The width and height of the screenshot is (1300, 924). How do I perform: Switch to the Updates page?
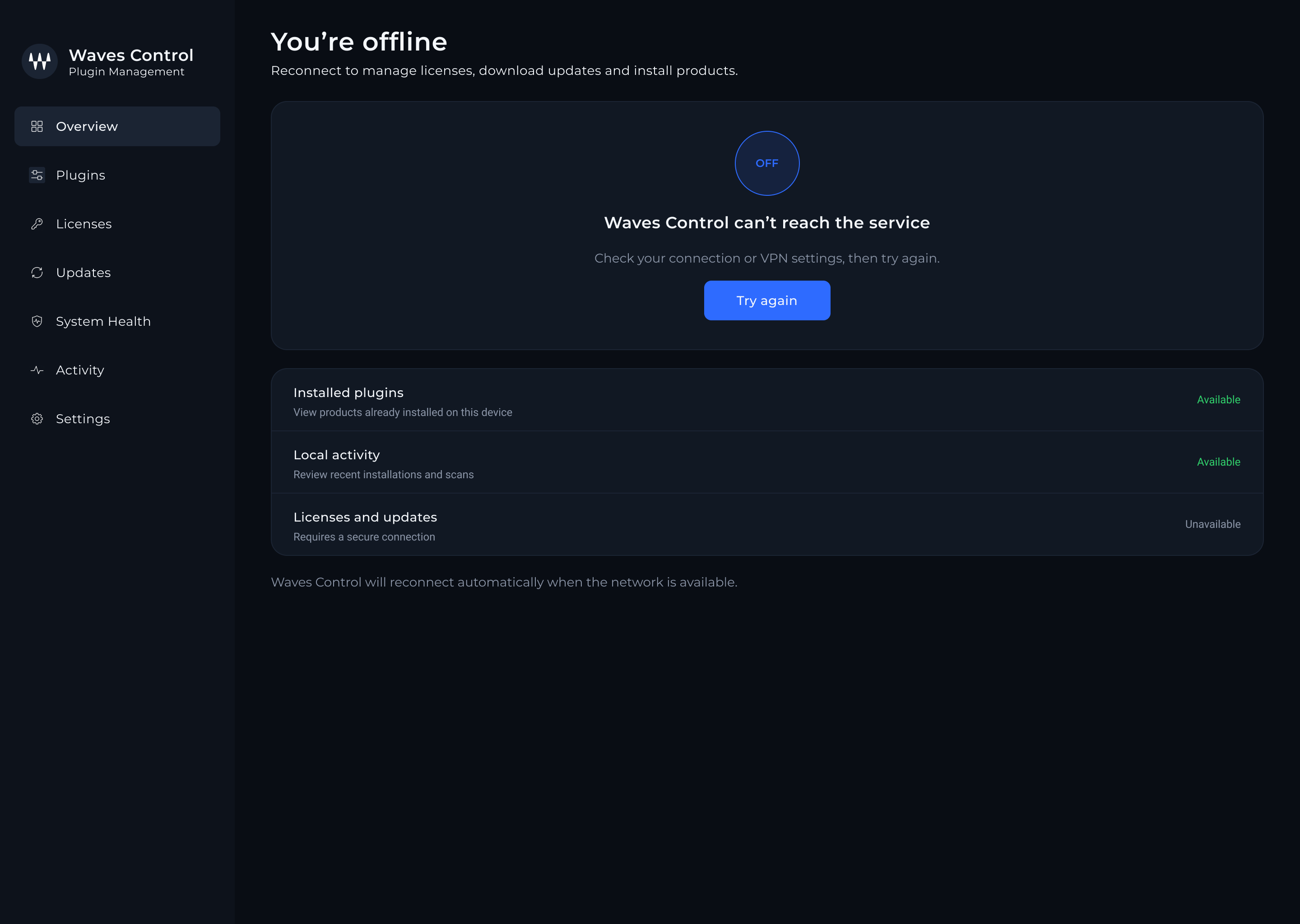(117, 273)
